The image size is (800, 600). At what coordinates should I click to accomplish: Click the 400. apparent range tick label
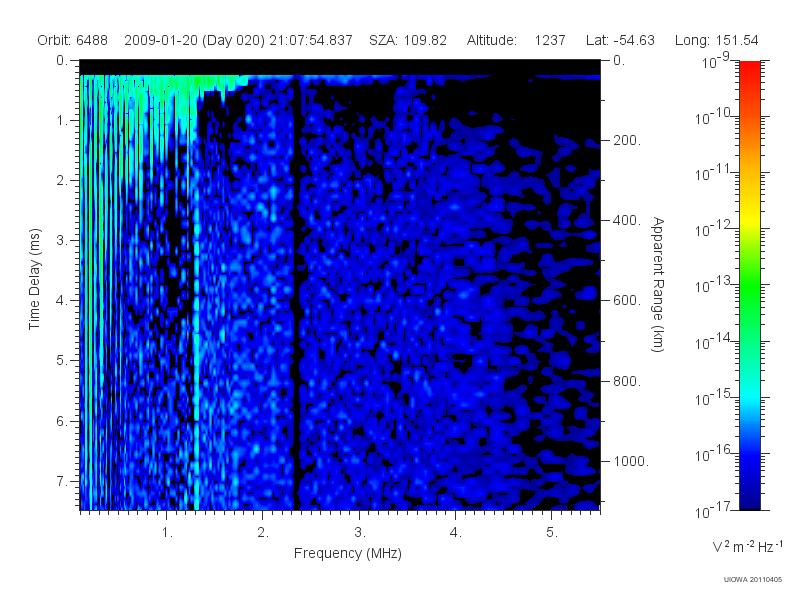click(627, 220)
